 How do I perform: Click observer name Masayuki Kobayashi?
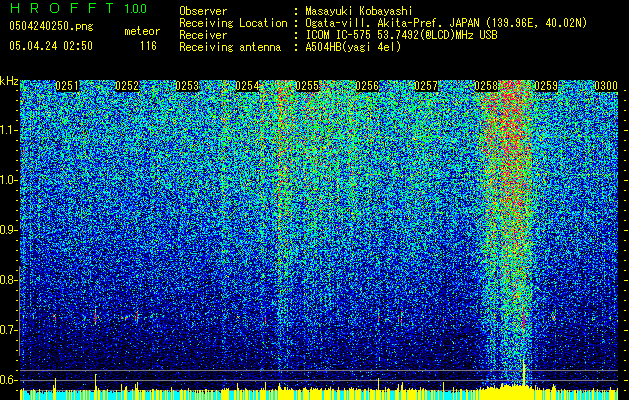(359, 11)
